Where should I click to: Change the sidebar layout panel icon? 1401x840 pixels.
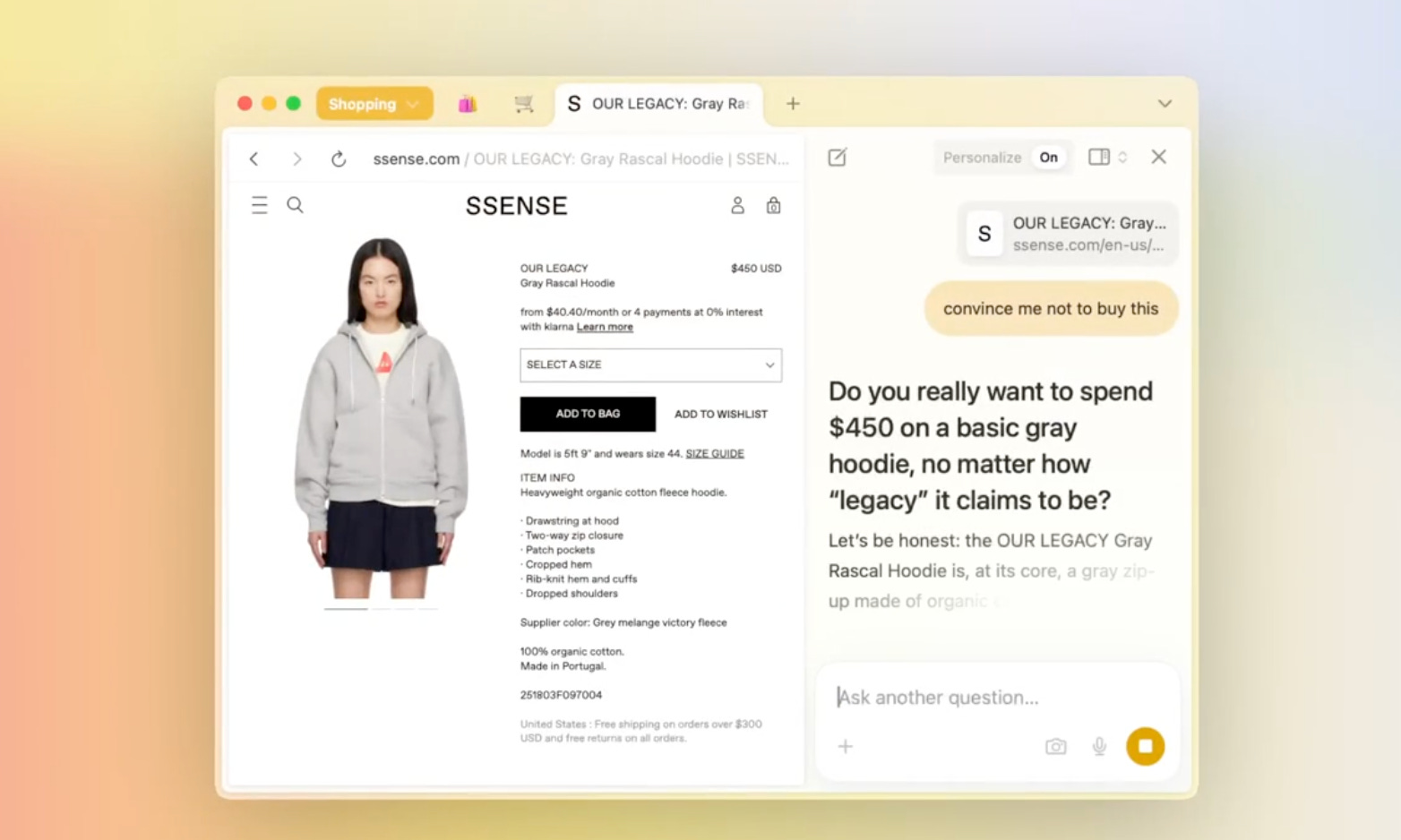(1098, 157)
